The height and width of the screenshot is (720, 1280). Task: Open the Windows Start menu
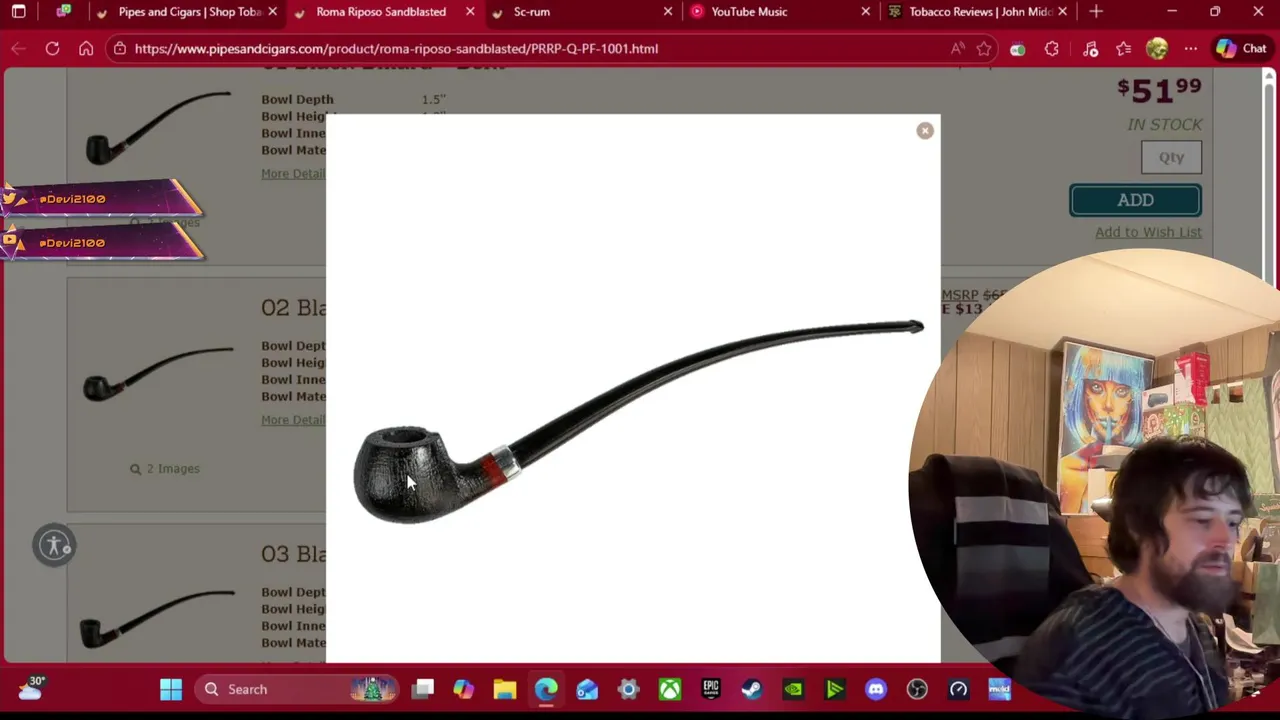pos(171,689)
